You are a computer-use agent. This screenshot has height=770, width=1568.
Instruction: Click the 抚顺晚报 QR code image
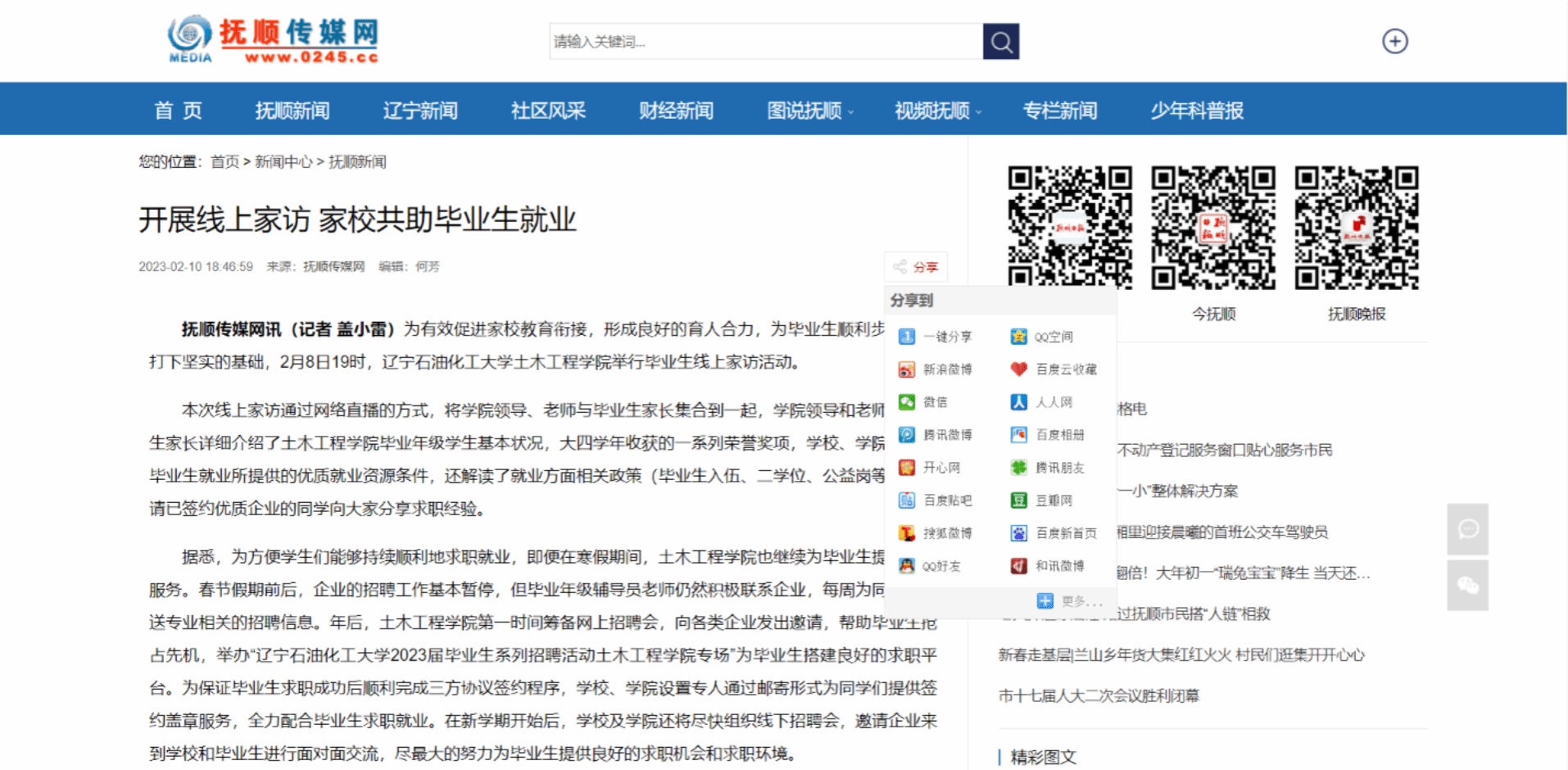[1356, 228]
